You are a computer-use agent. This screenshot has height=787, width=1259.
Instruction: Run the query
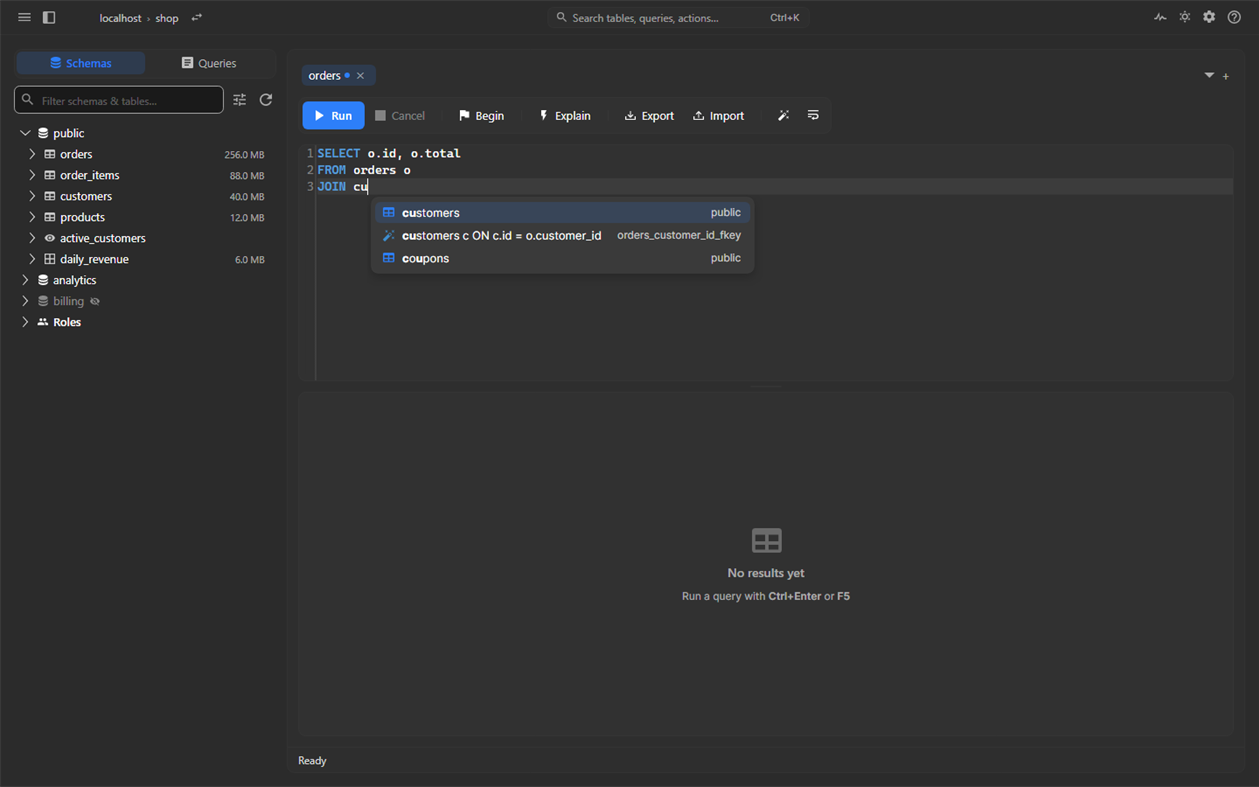[x=333, y=116]
